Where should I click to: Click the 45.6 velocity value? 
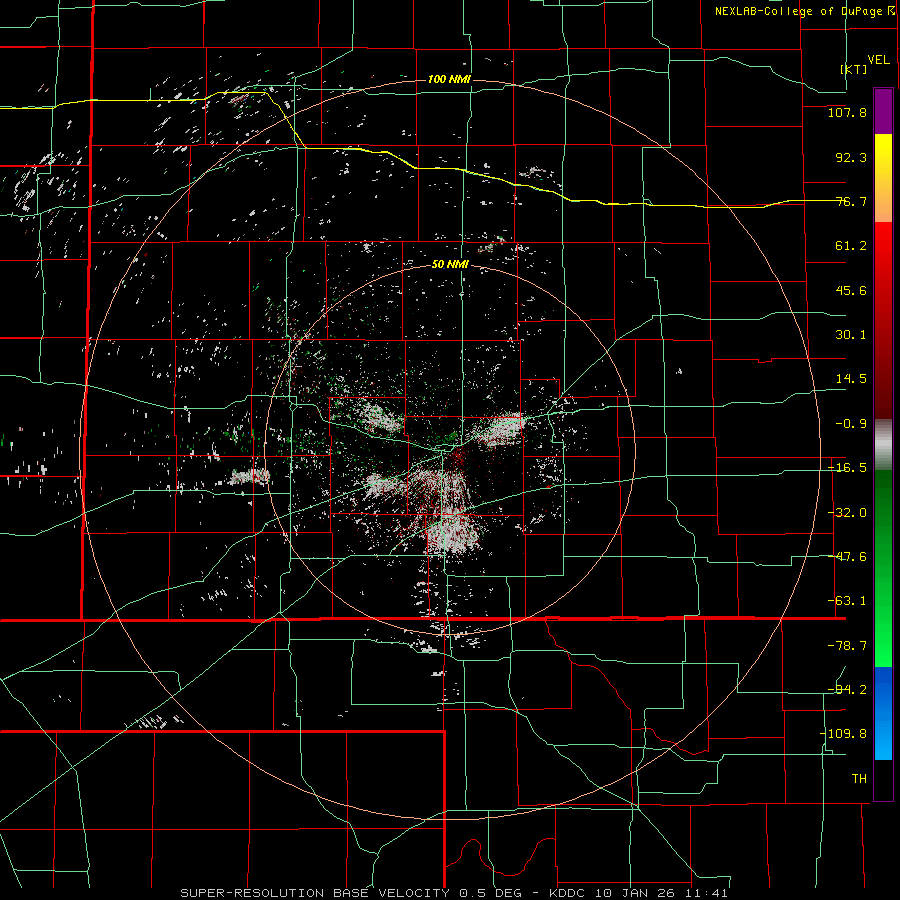pyautogui.click(x=851, y=290)
